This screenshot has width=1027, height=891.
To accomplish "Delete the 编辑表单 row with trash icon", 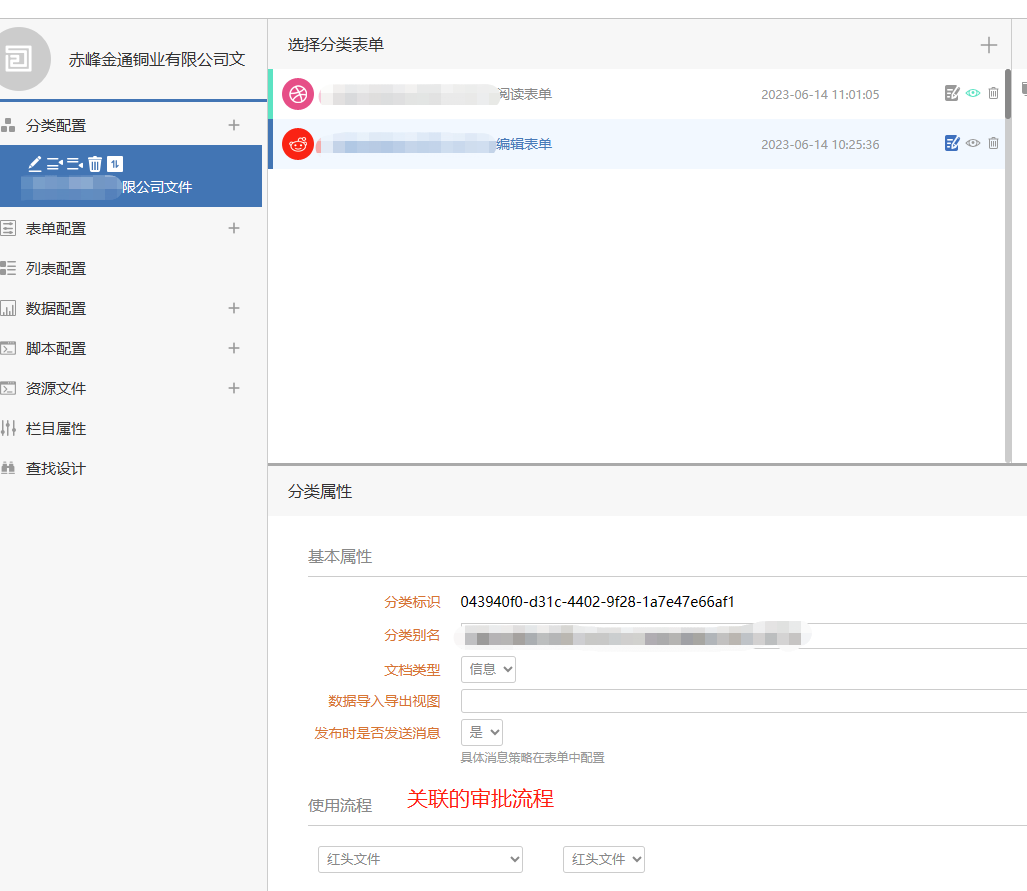I will [x=993, y=144].
